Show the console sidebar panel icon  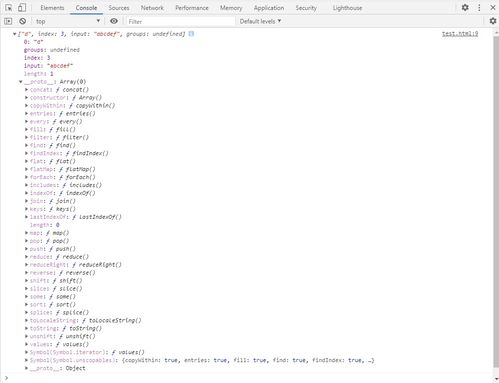pos(8,21)
